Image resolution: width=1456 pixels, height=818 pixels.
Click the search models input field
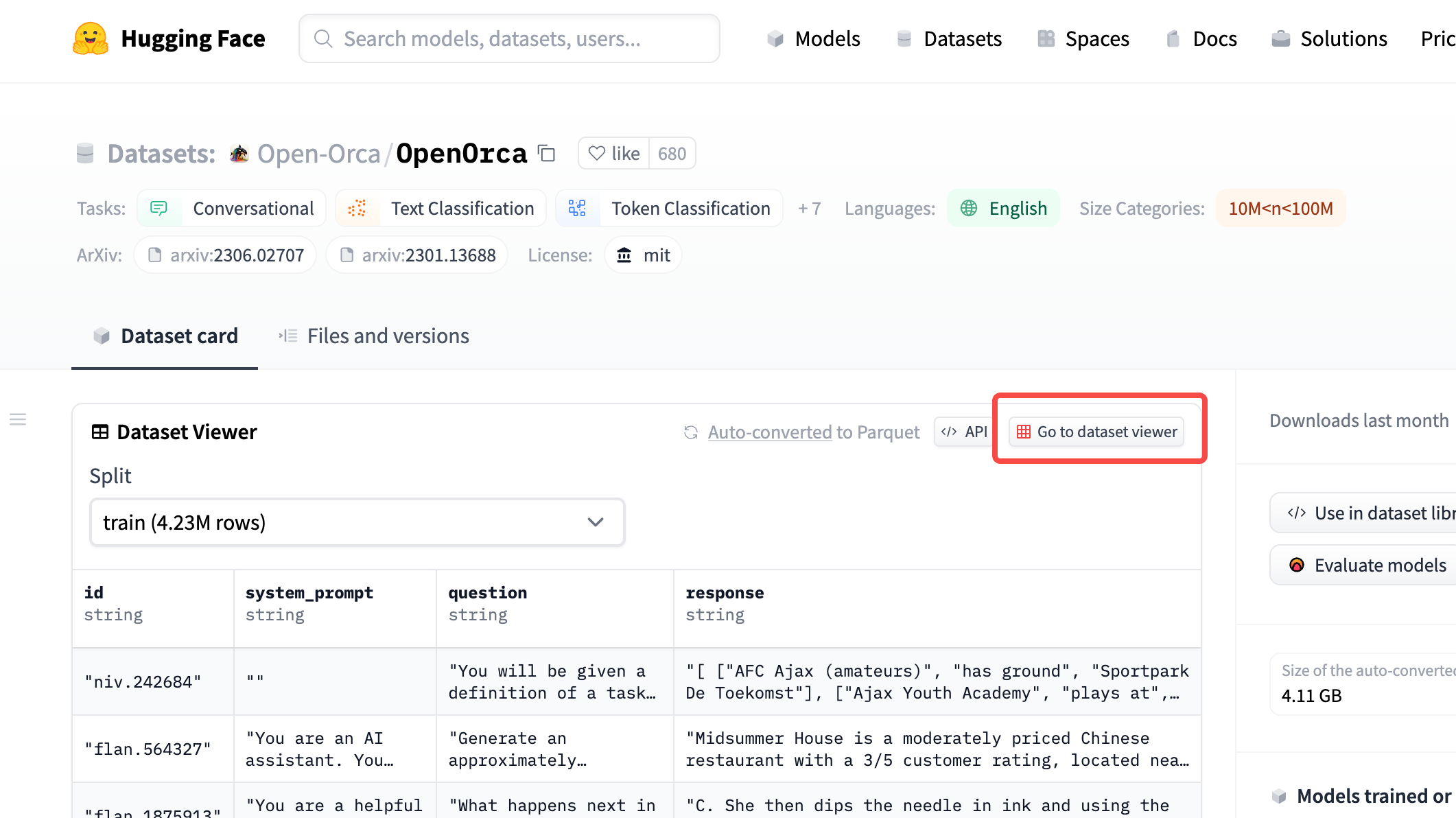[x=509, y=39]
